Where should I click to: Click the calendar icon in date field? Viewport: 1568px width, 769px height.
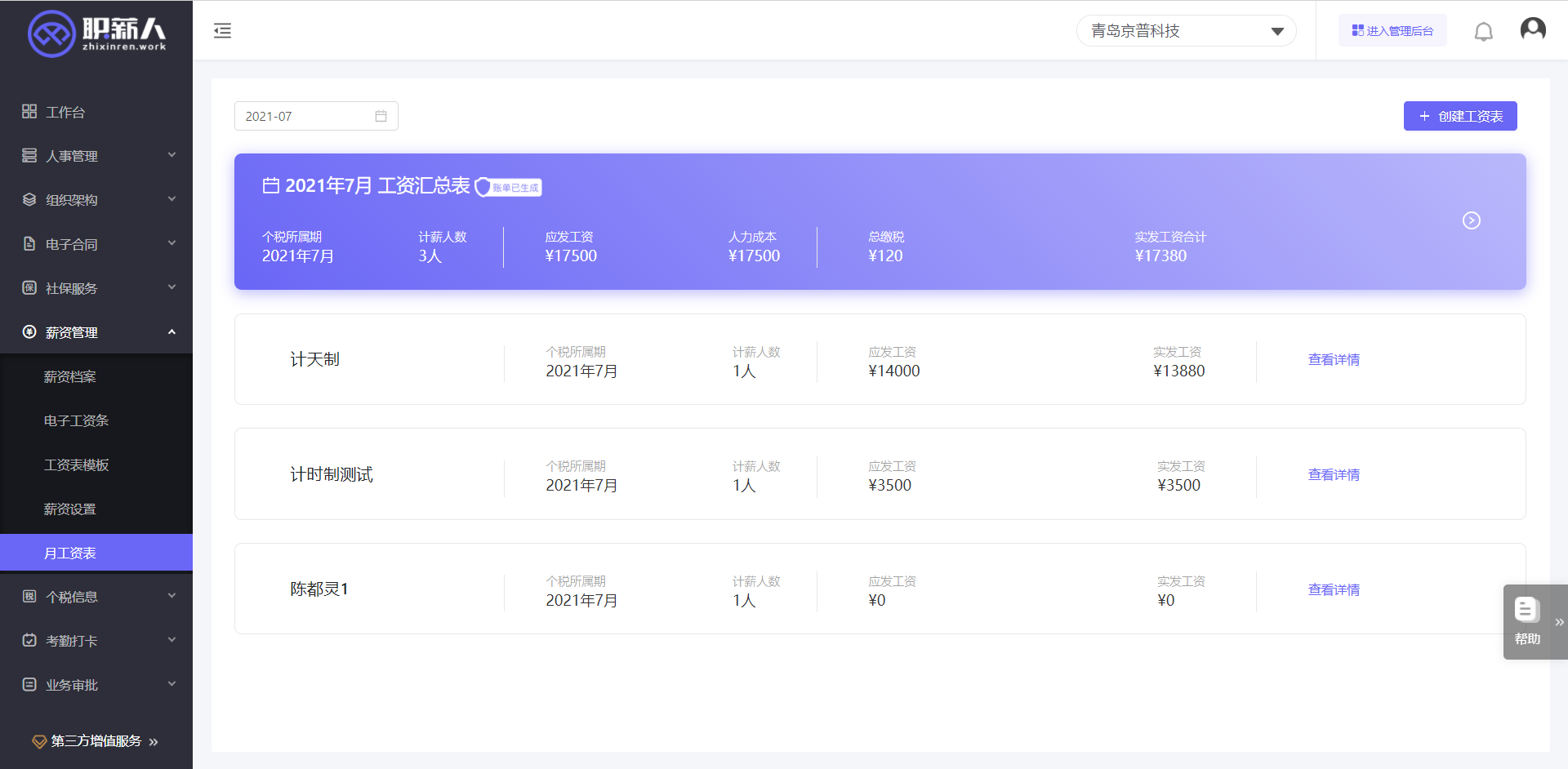pyautogui.click(x=381, y=116)
